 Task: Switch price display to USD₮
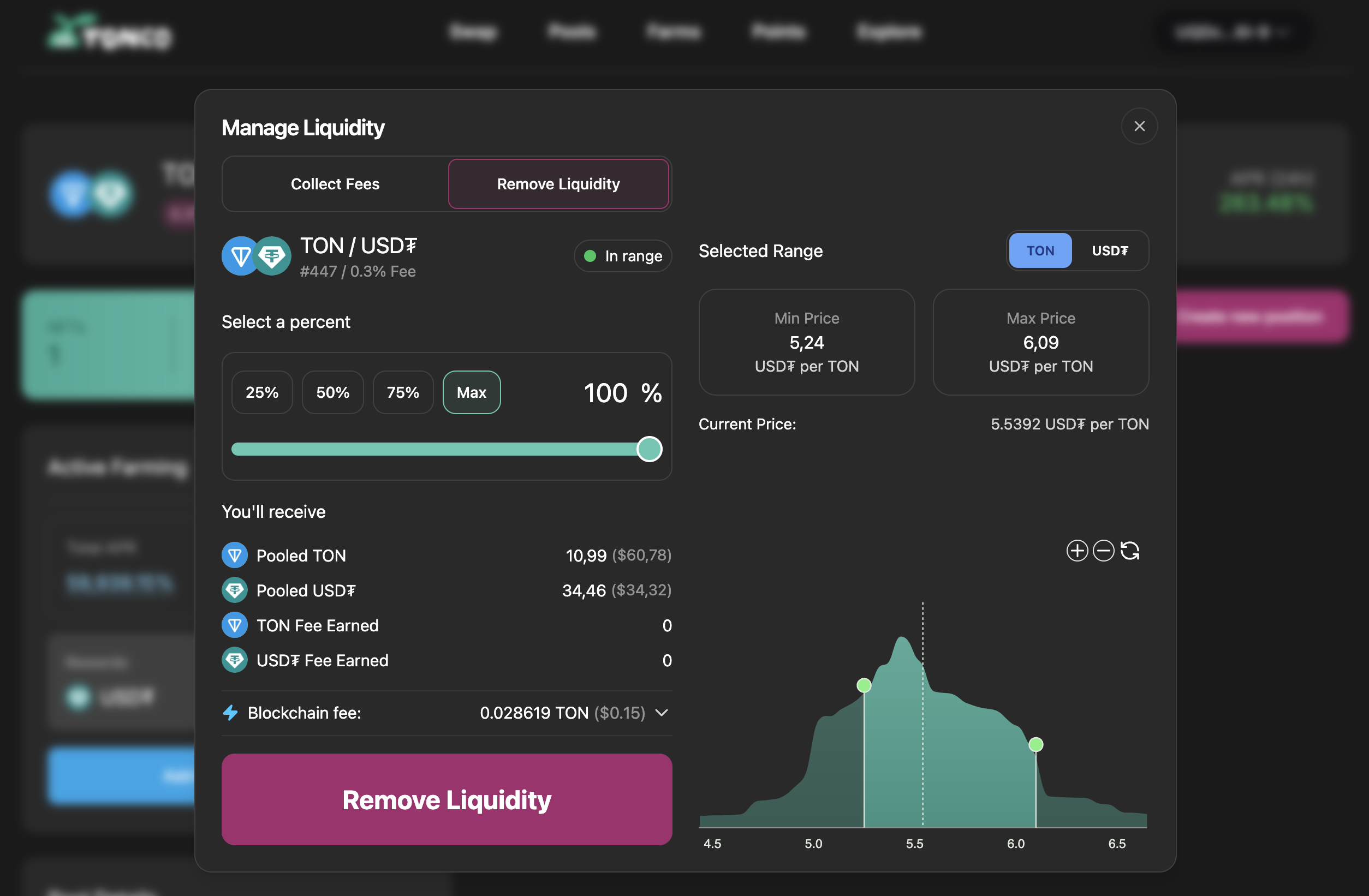[x=1110, y=251]
